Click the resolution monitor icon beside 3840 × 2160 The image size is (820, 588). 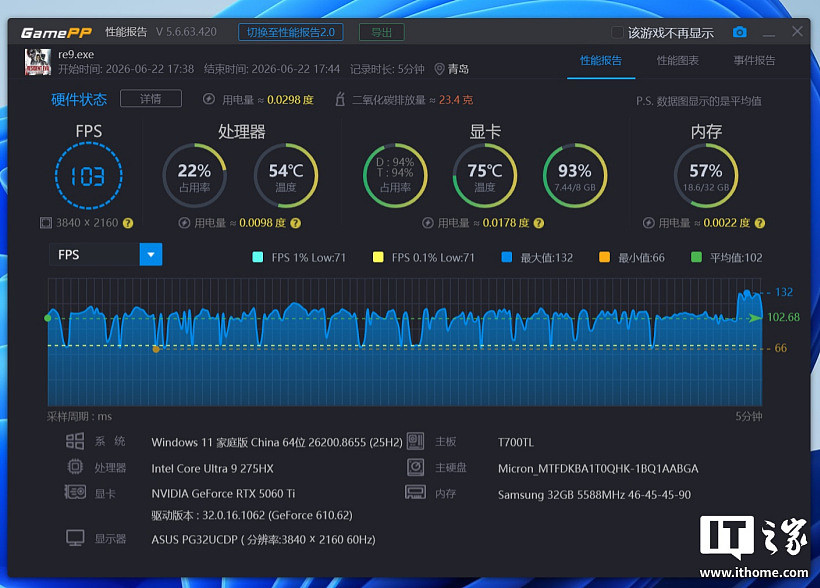46,223
